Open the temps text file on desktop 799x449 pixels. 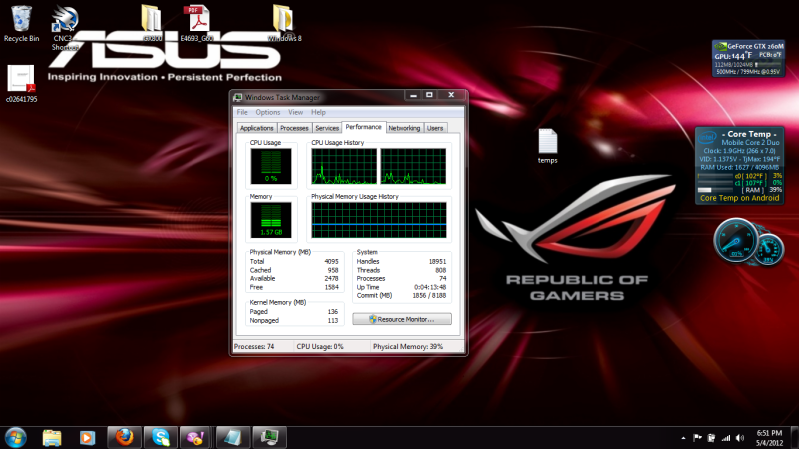pos(548,146)
